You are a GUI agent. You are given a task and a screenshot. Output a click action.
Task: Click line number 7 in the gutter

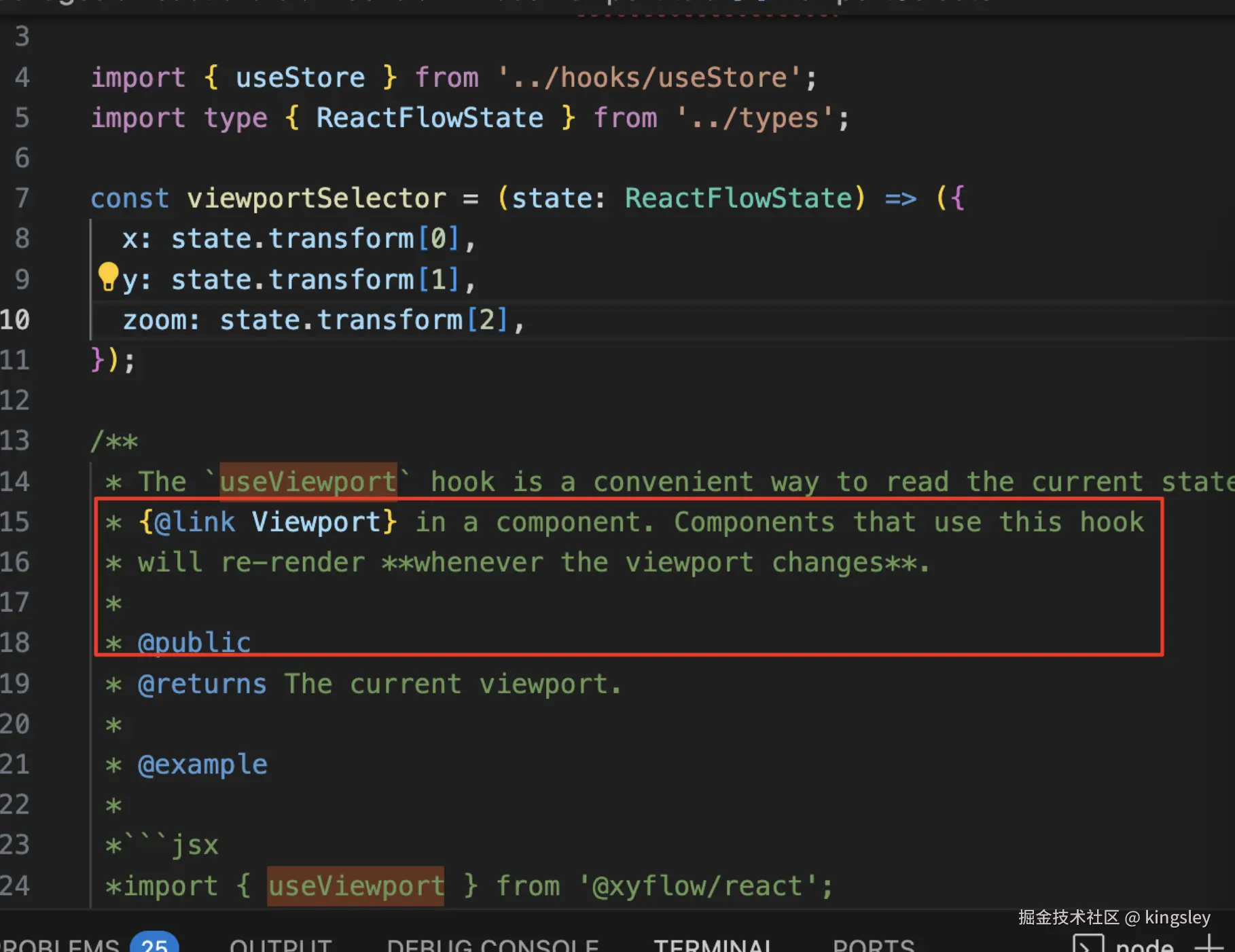click(x=22, y=198)
